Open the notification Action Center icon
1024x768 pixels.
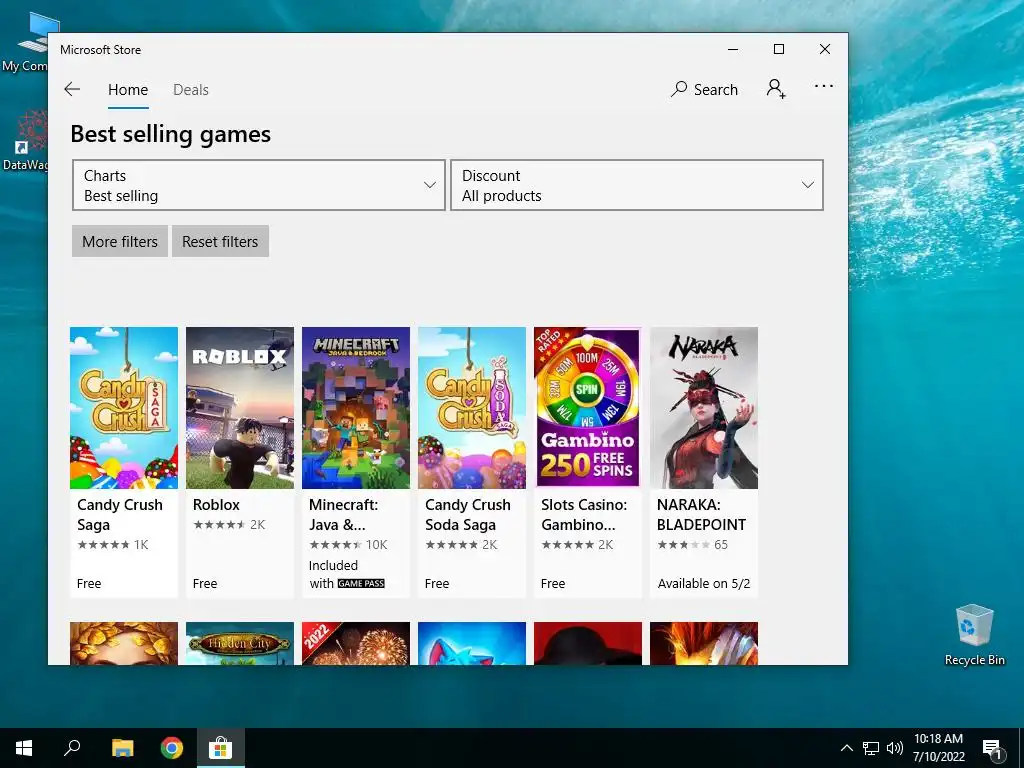tap(993, 748)
